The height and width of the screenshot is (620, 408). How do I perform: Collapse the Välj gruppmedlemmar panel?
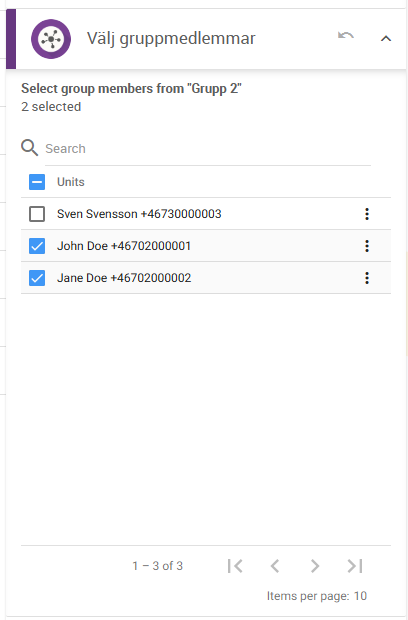[386, 39]
